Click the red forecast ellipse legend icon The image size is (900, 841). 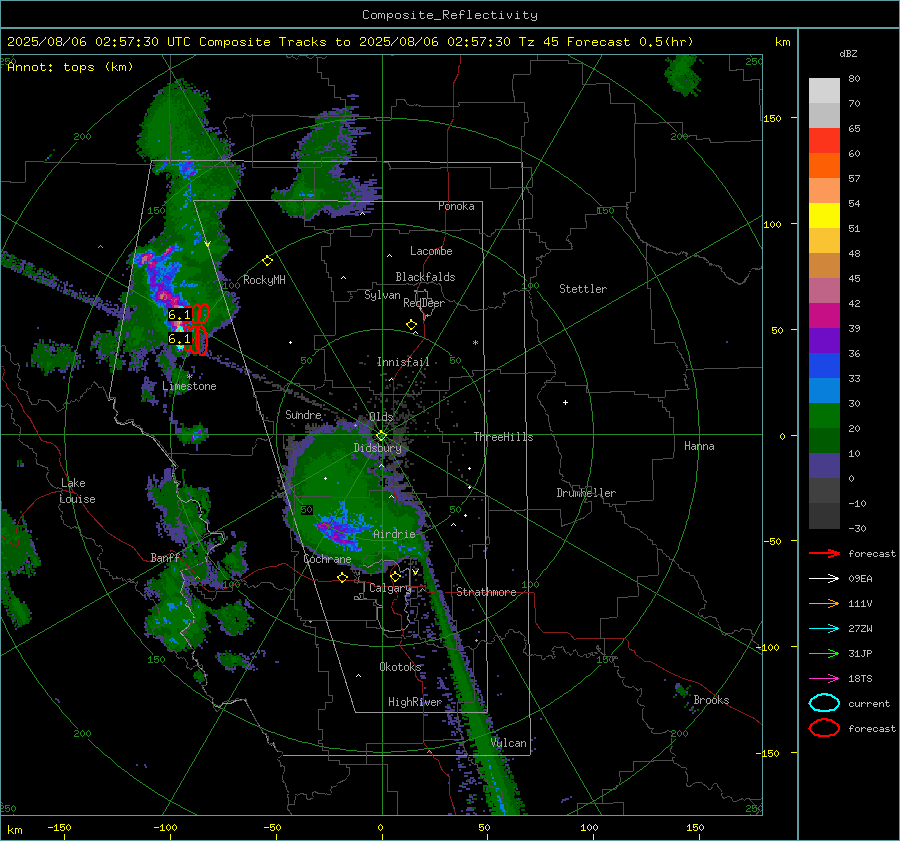[x=824, y=728]
